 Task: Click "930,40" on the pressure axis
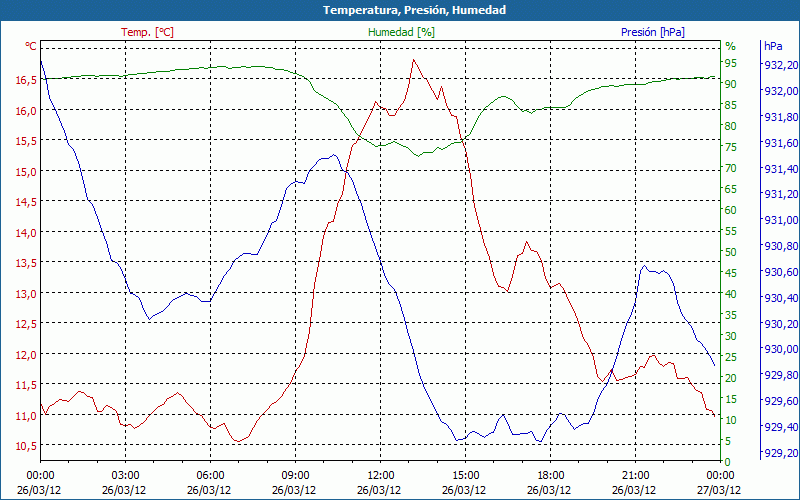781,297
